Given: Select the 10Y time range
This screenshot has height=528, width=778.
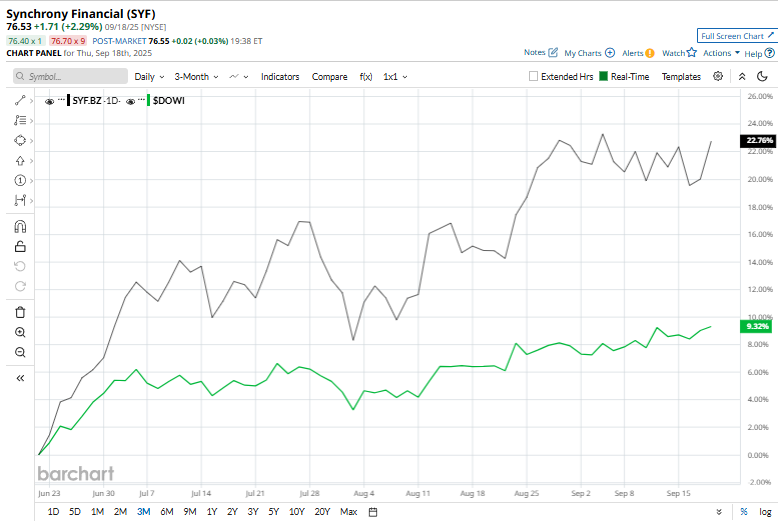Looking at the screenshot, I should point(297,512).
